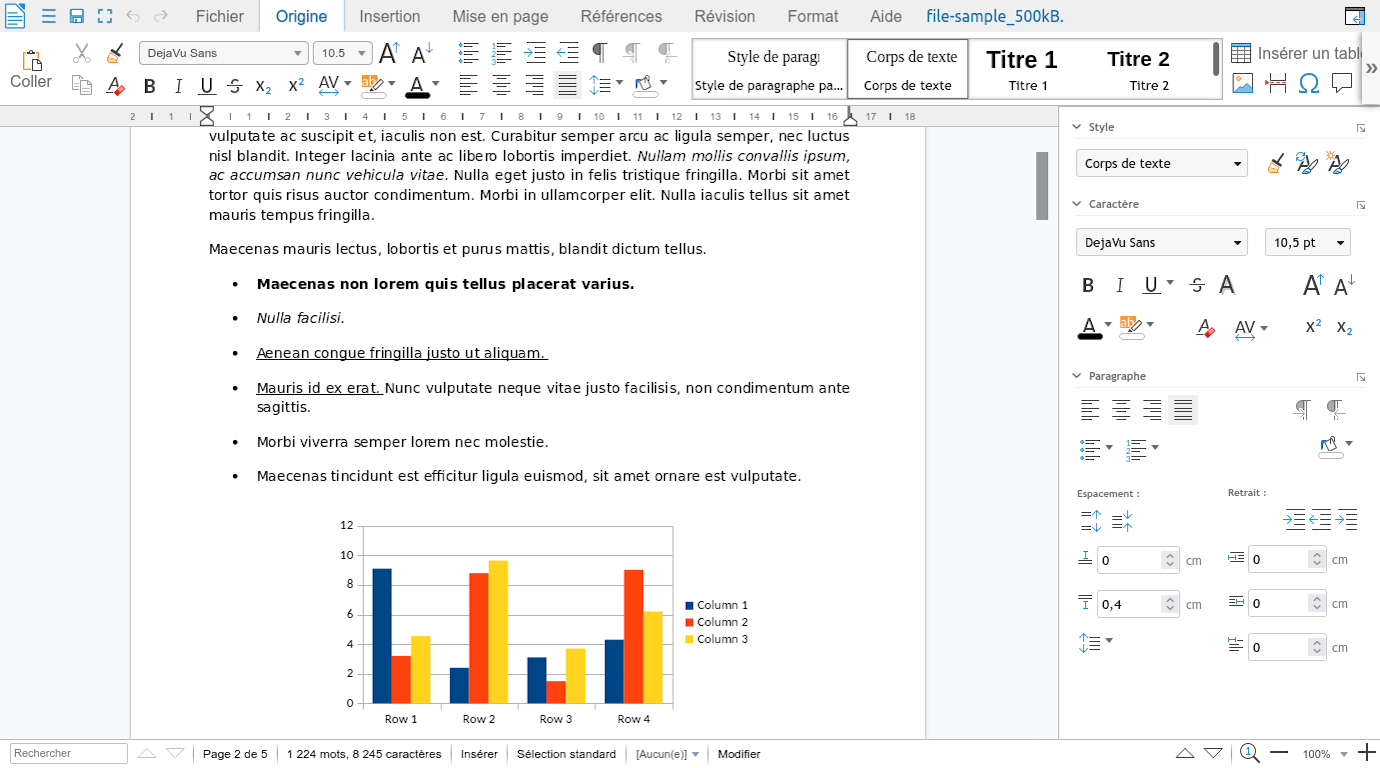
Task: Open the Aide tab
Action: tap(886, 16)
